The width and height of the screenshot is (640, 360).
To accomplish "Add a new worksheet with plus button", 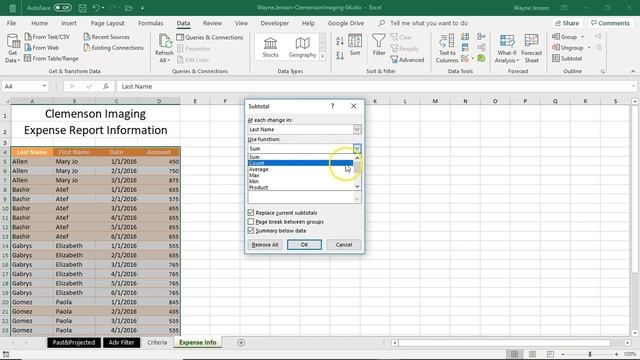I will pyautogui.click(x=241, y=342).
